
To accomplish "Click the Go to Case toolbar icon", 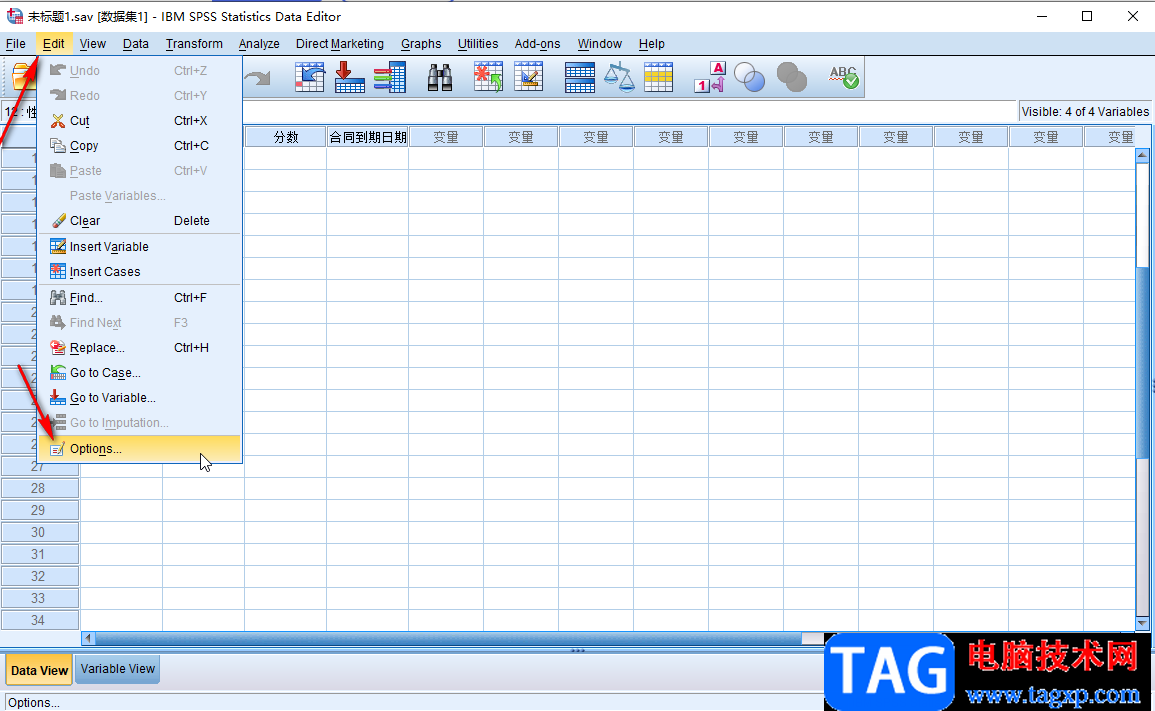I will click(309, 77).
